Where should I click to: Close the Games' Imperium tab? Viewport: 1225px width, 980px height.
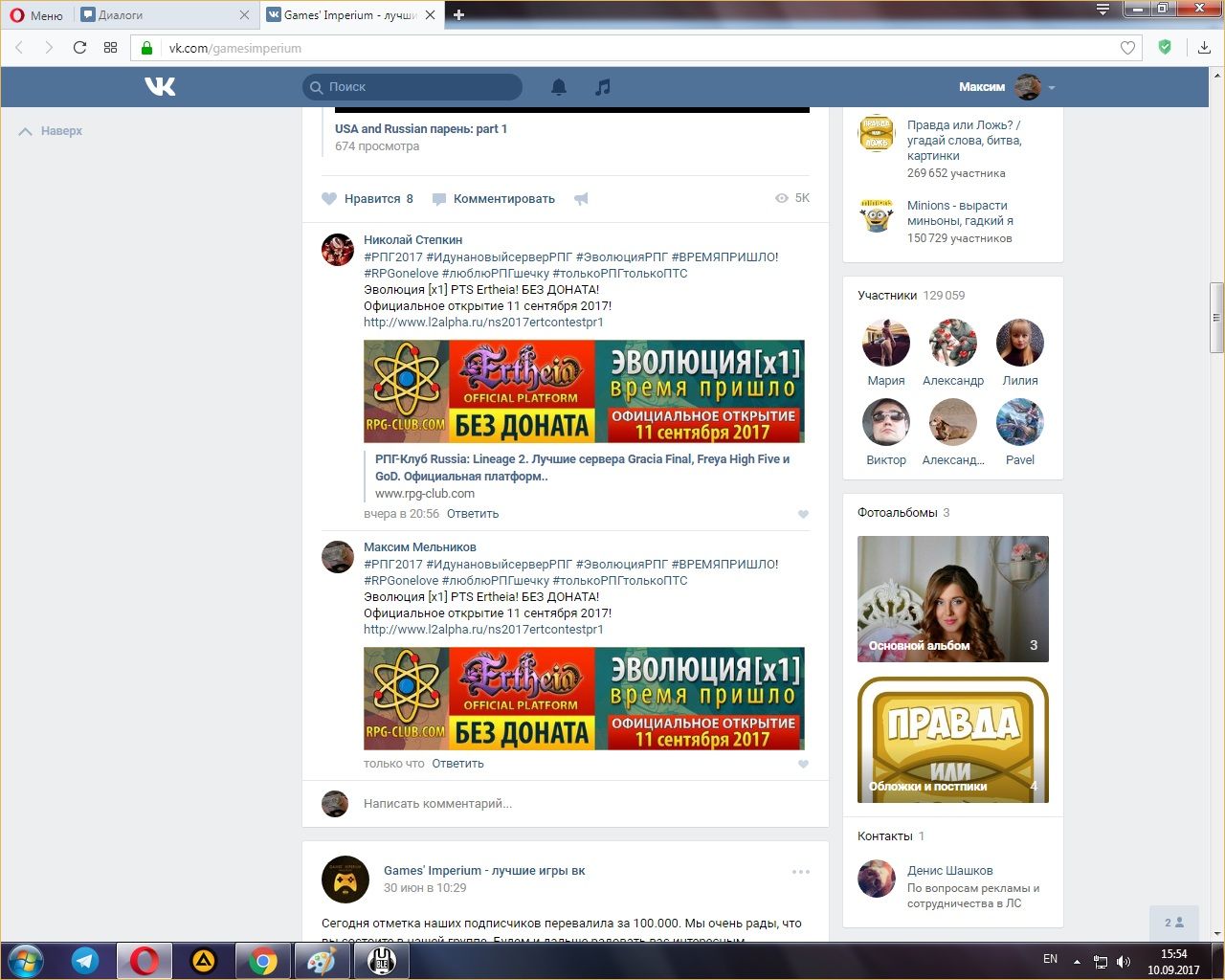click(x=430, y=15)
